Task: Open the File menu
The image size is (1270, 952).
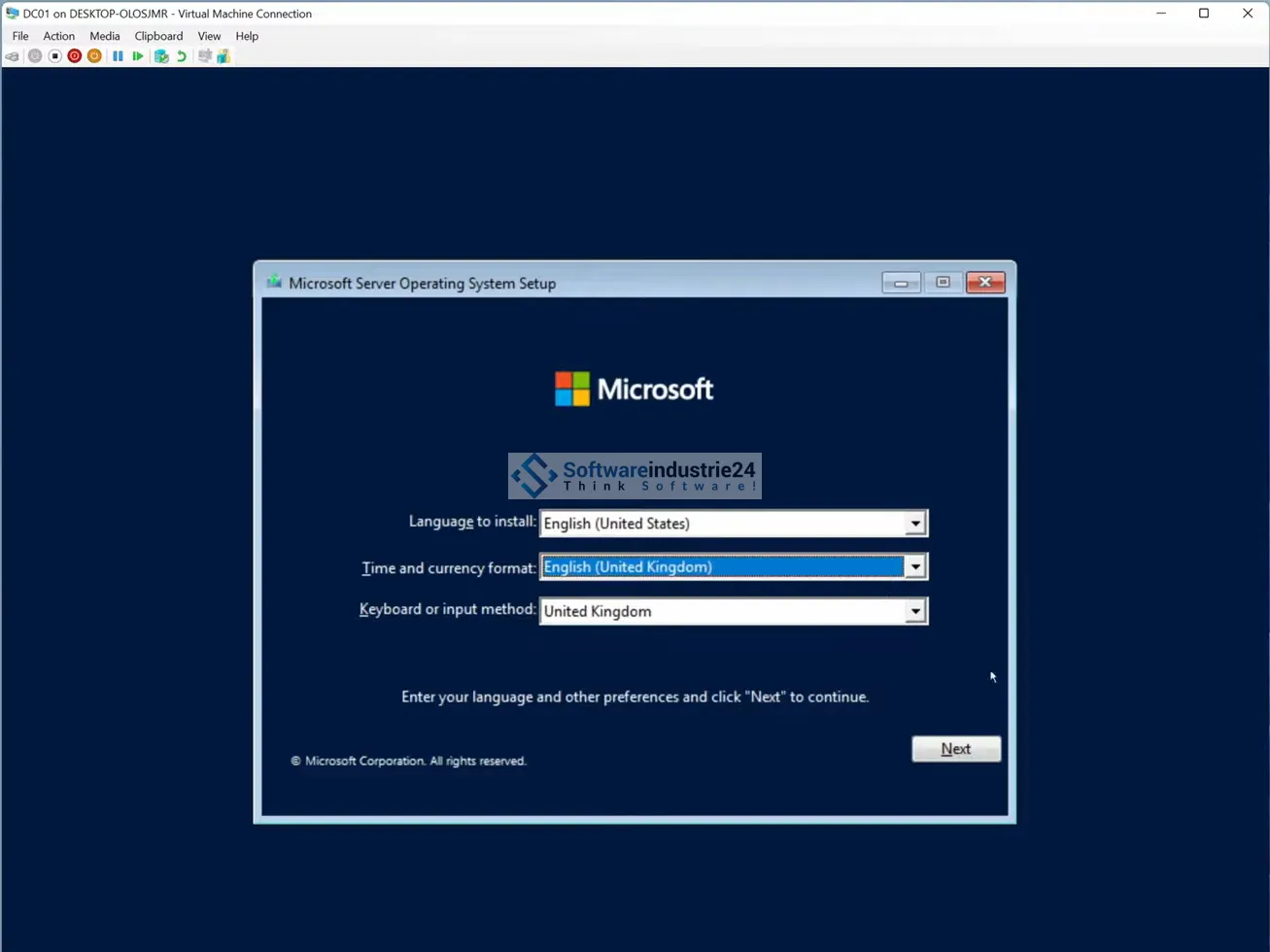Action: pyautogui.click(x=20, y=36)
